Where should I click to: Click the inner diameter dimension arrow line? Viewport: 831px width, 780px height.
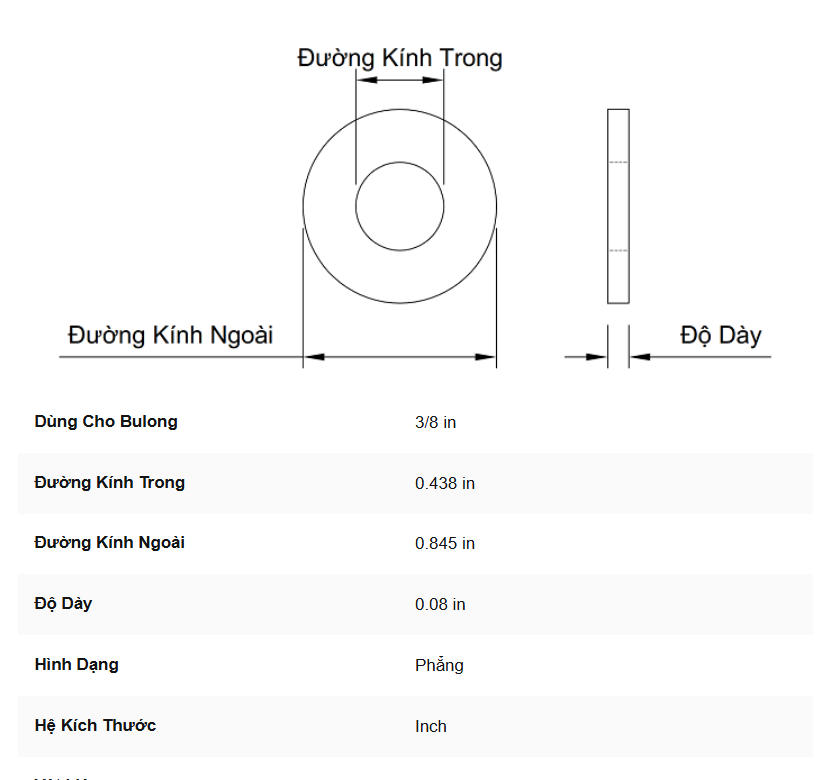click(x=400, y=80)
